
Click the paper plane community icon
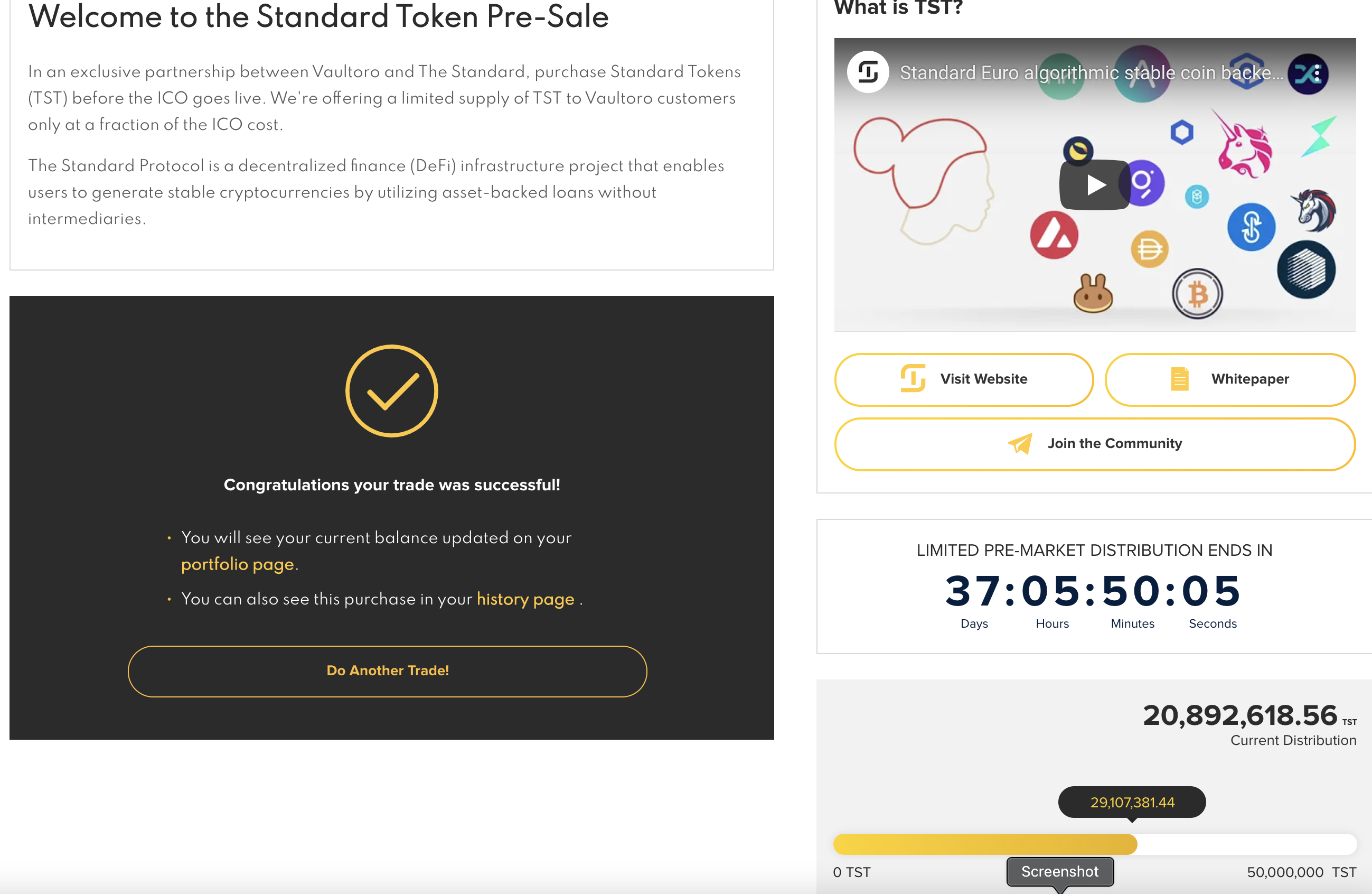(x=1020, y=443)
